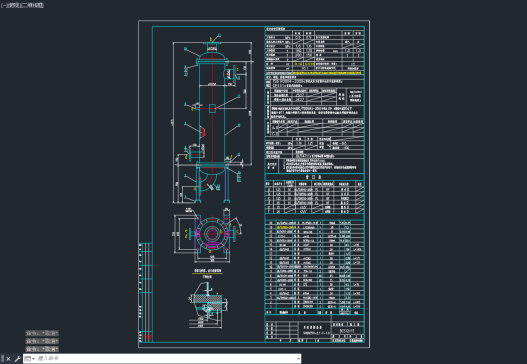Image resolution: width=527 pixels, height=364 pixels.
Task: Open the visual style control in the viewport label
Action: coord(32,5)
